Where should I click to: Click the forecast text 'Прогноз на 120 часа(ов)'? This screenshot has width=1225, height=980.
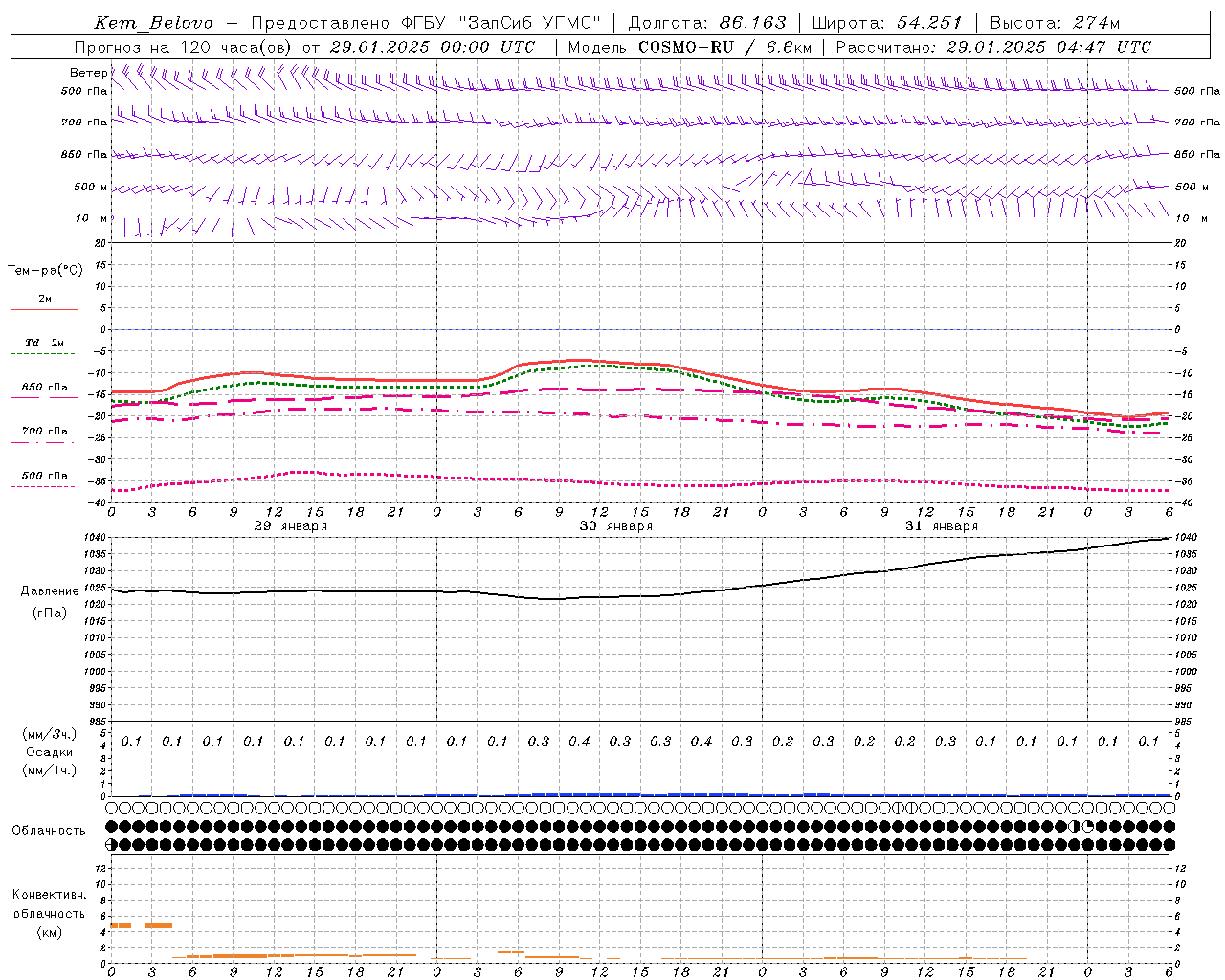184,47
